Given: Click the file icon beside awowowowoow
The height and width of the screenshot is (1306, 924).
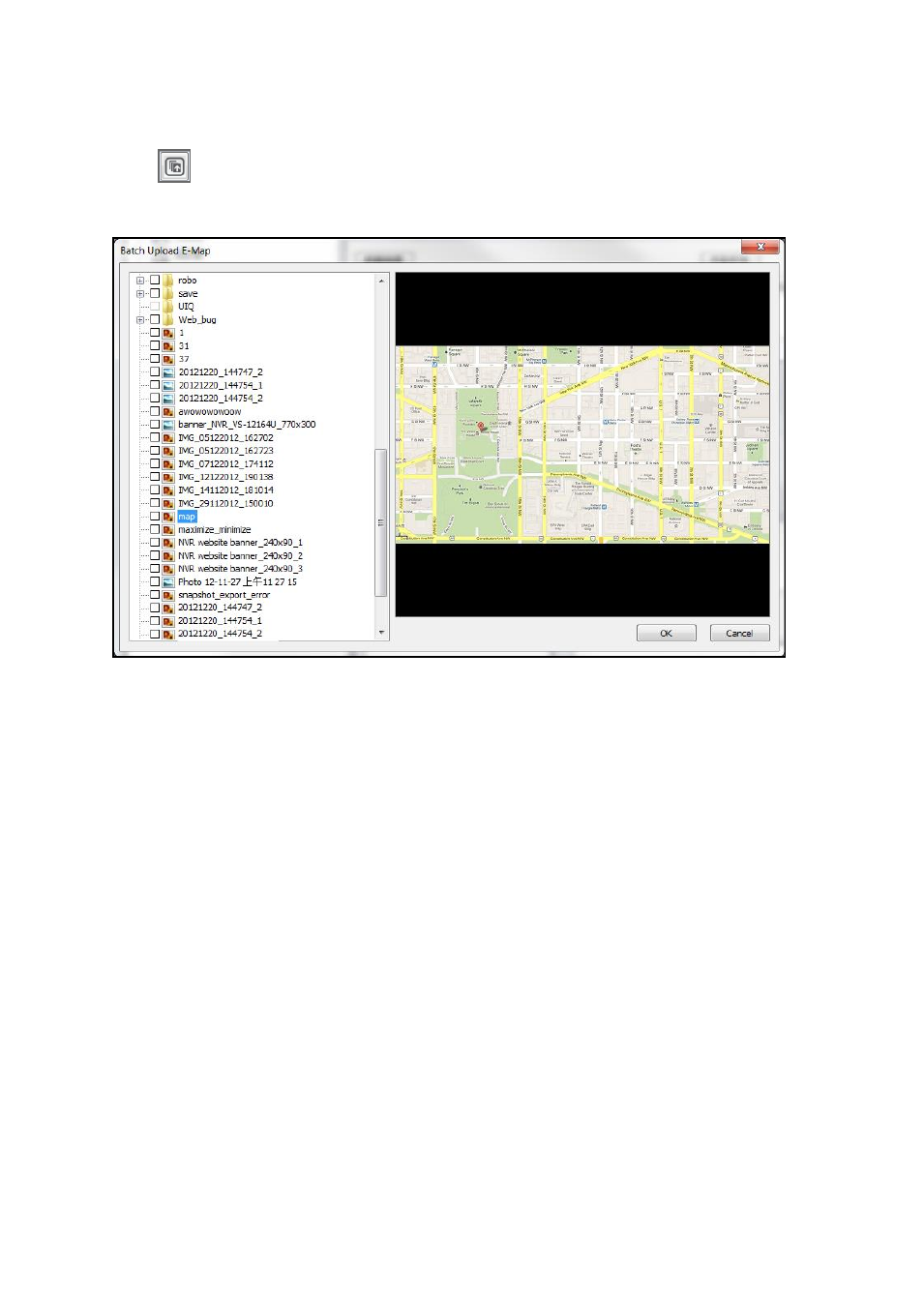Looking at the screenshot, I should (x=168, y=411).
